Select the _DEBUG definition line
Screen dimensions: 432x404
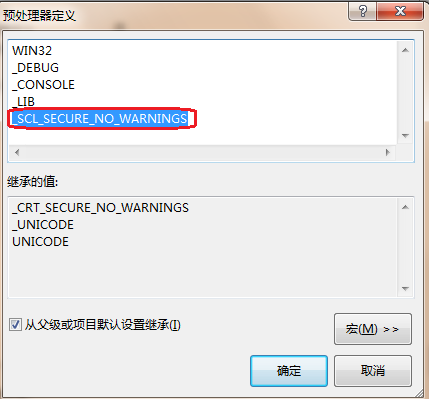tap(35, 68)
